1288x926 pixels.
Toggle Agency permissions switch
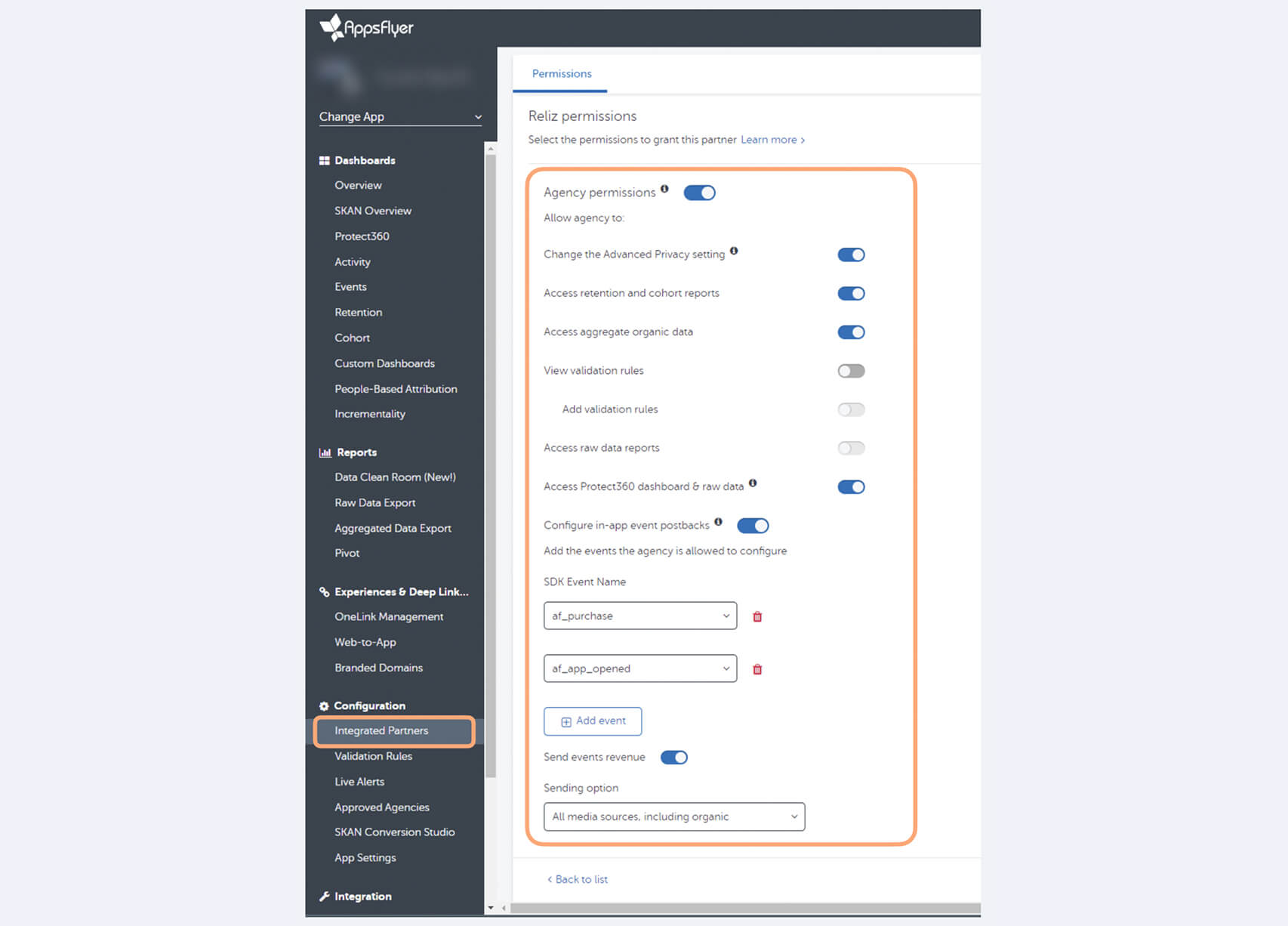[x=699, y=193]
